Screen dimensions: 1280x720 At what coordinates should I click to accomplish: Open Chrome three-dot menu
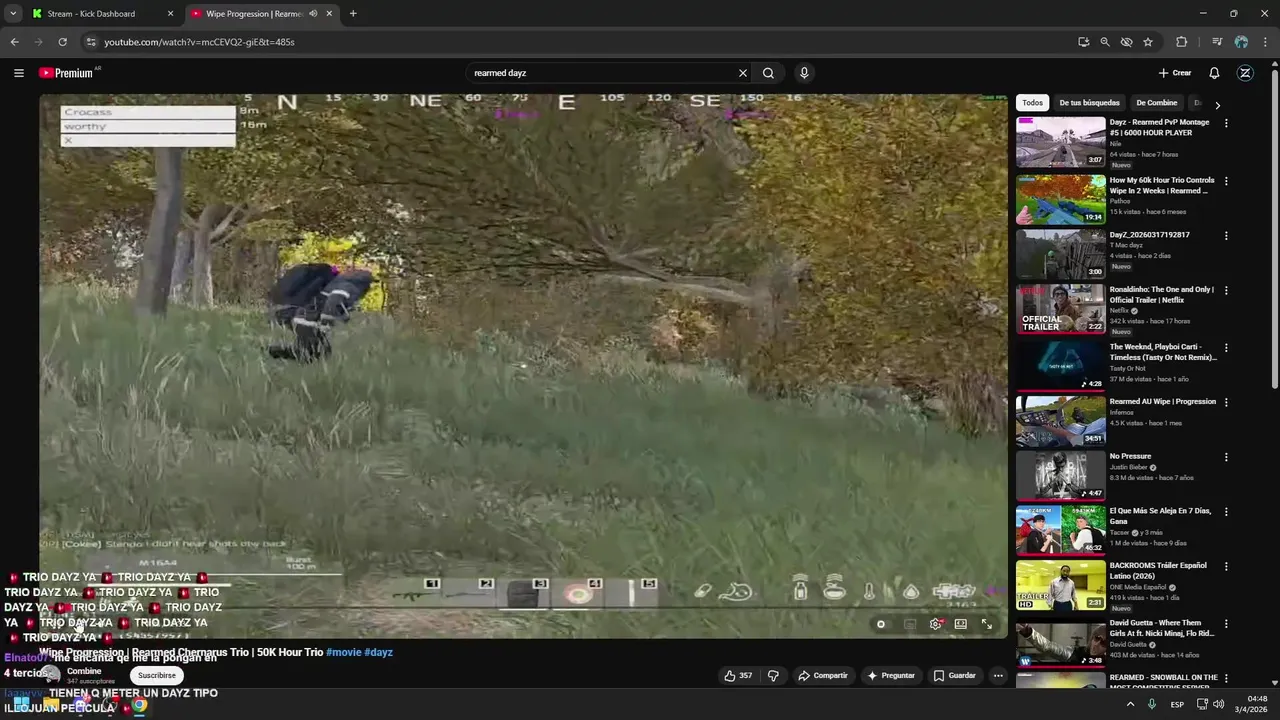[x=1266, y=42]
